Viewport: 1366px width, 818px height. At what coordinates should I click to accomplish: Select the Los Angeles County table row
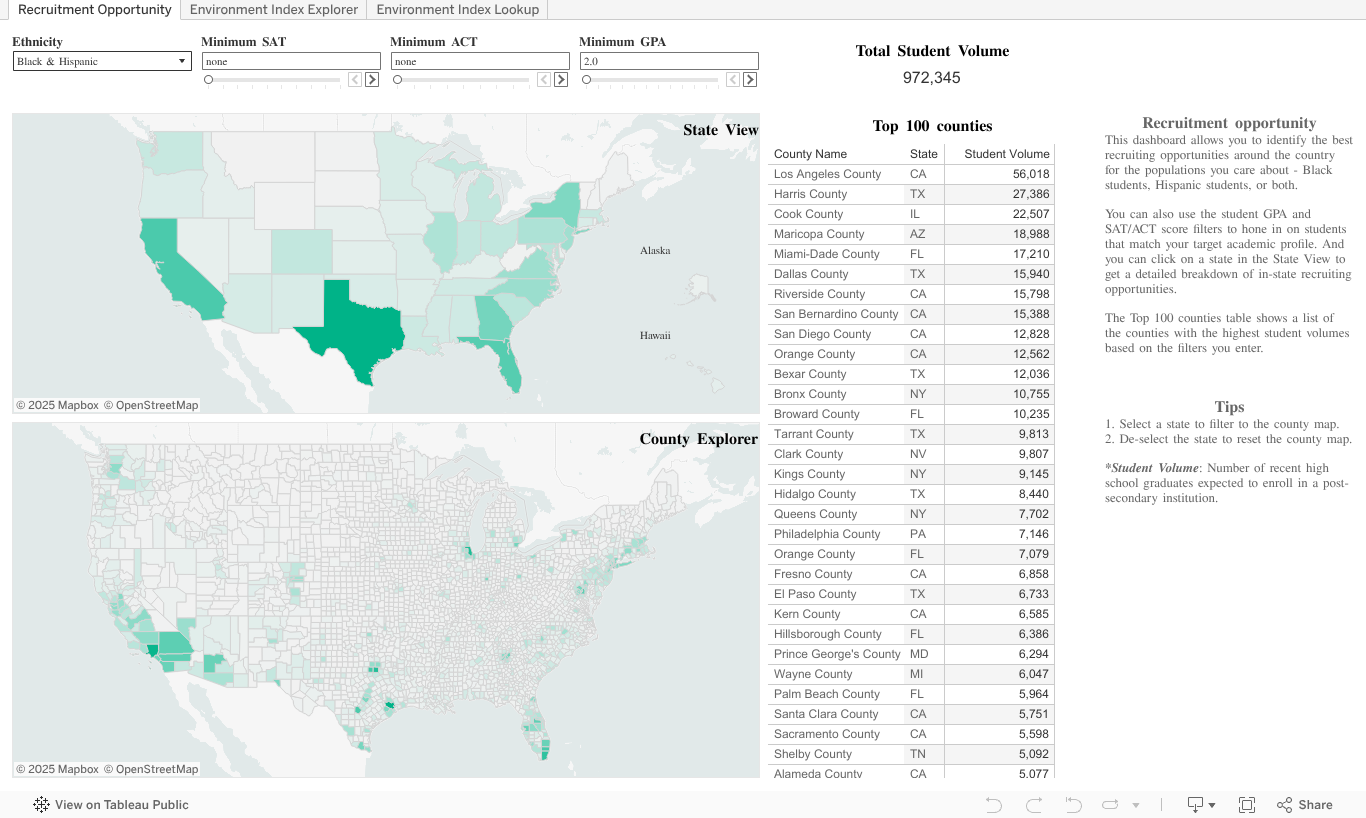827,174
